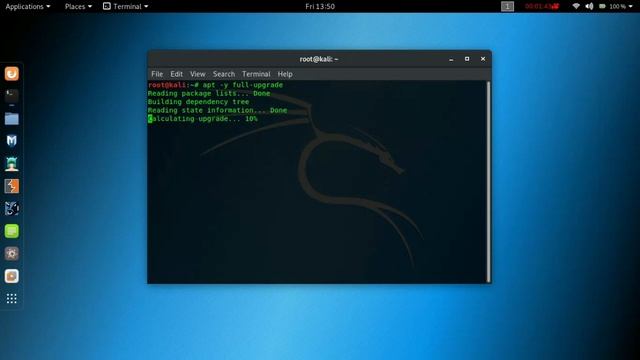Image resolution: width=640 pixels, height=360 pixels.
Task: Click the battery status icon
Action: (602, 6)
